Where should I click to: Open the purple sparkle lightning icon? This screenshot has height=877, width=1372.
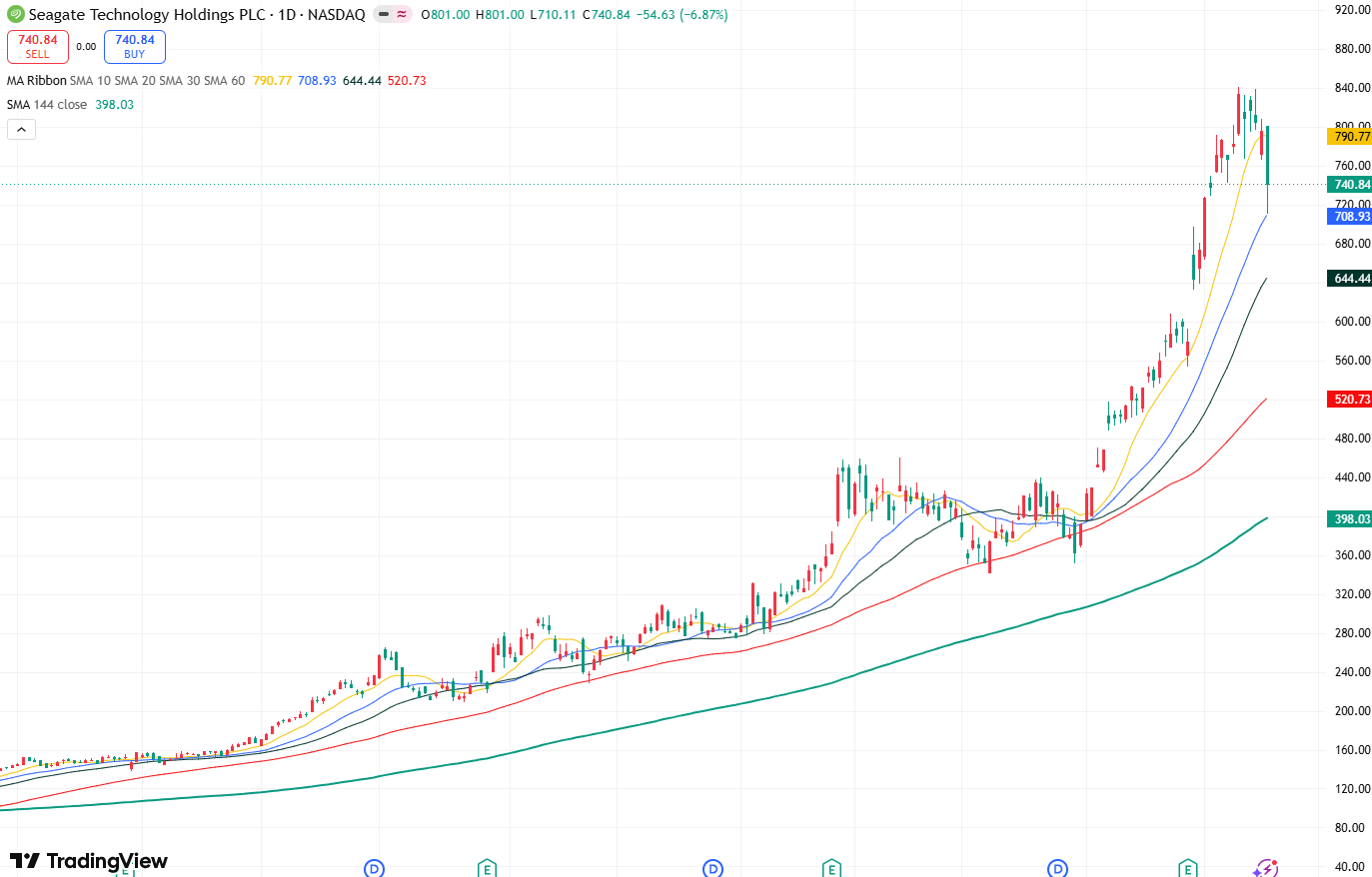[1265, 868]
